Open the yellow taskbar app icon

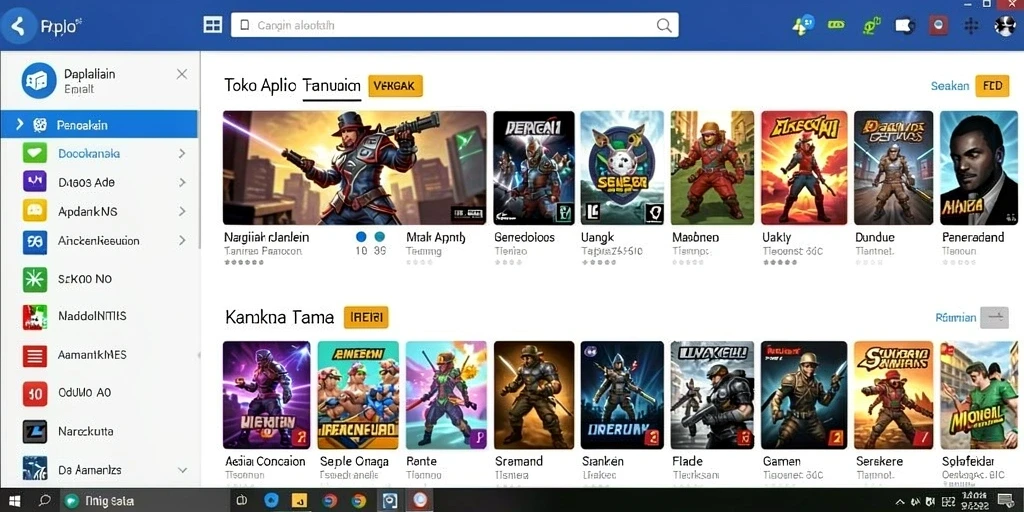[299, 501]
